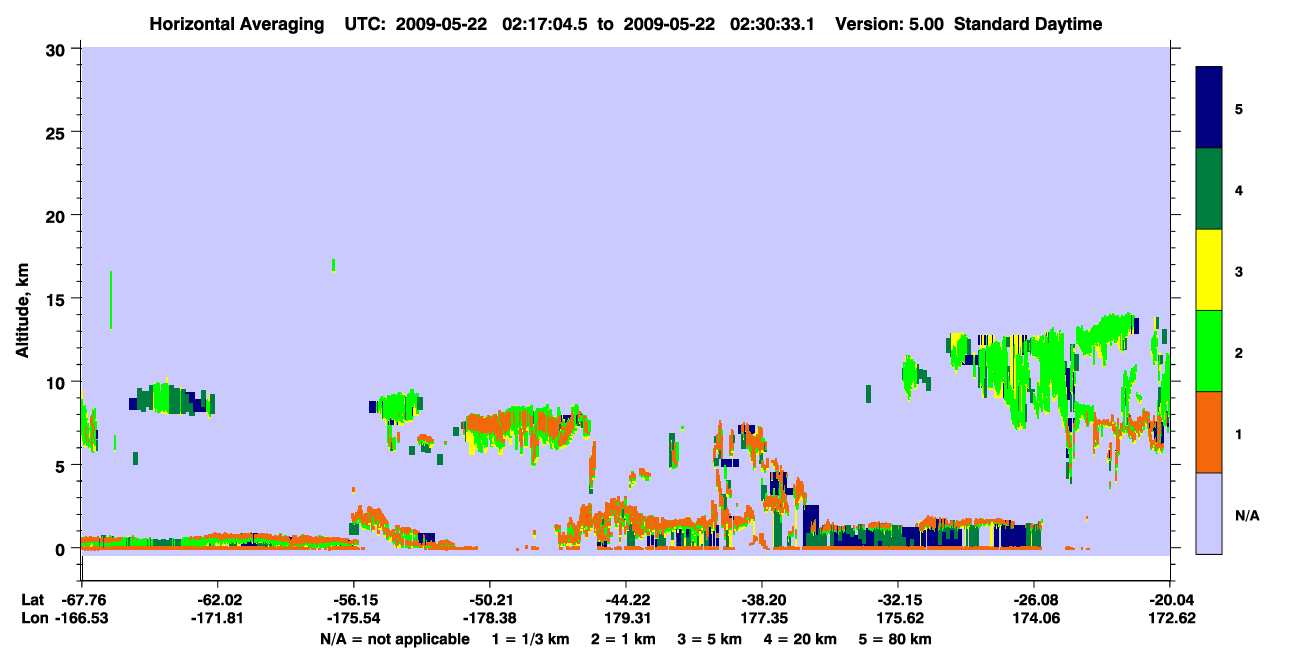Image resolution: width=1300 pixels, height=667 pixels.
Task: Click the orange colorbar segment labeled 1
Action: click(1209, 432)
